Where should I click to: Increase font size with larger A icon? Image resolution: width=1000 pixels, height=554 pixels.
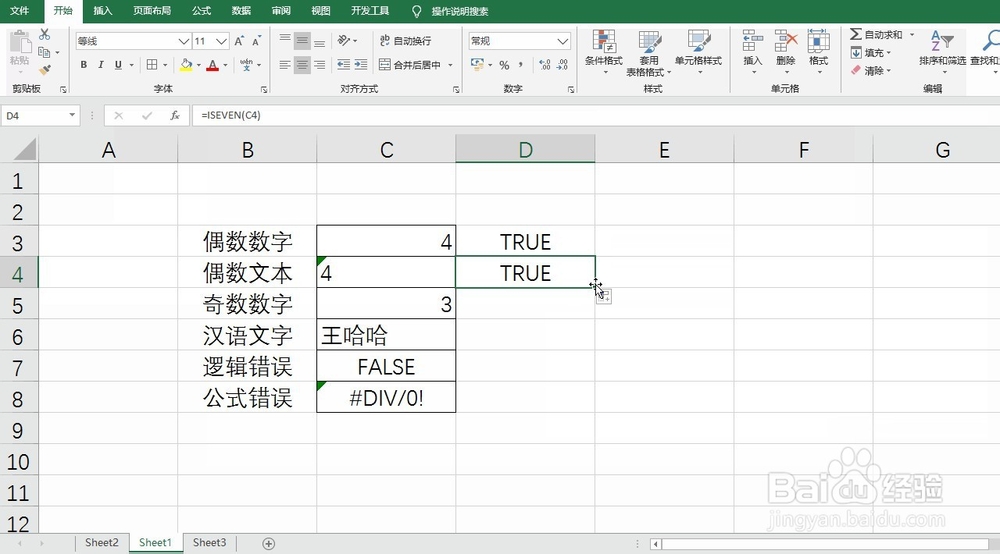[239, 41]
